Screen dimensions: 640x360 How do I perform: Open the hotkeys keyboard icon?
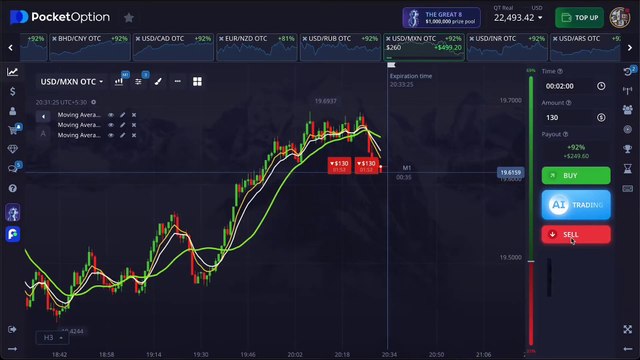(628, 188)
